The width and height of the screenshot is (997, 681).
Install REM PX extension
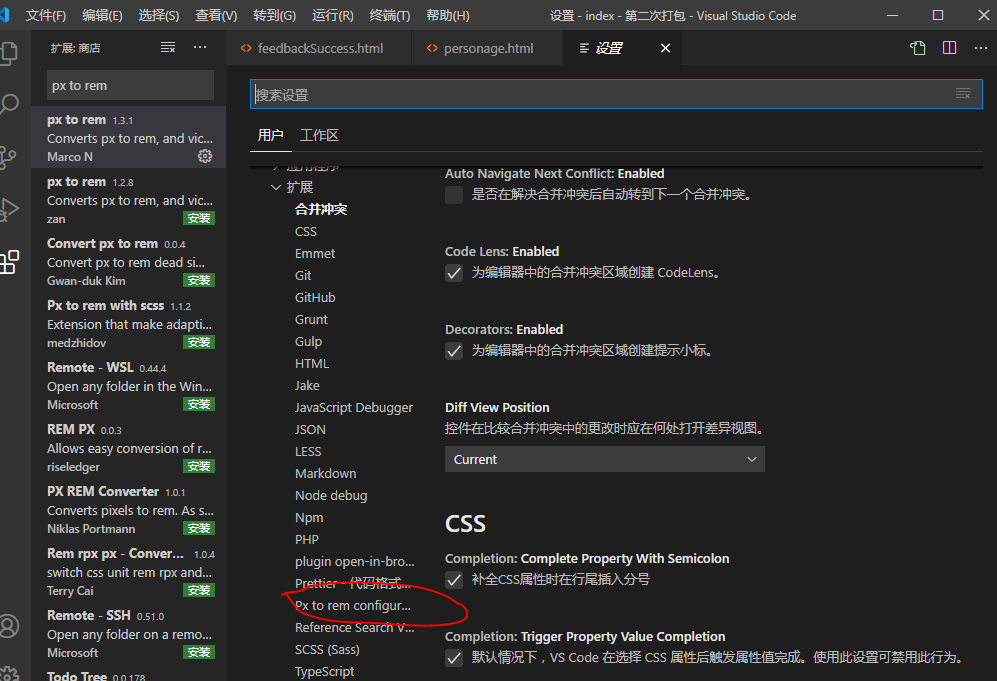point(199,466)
